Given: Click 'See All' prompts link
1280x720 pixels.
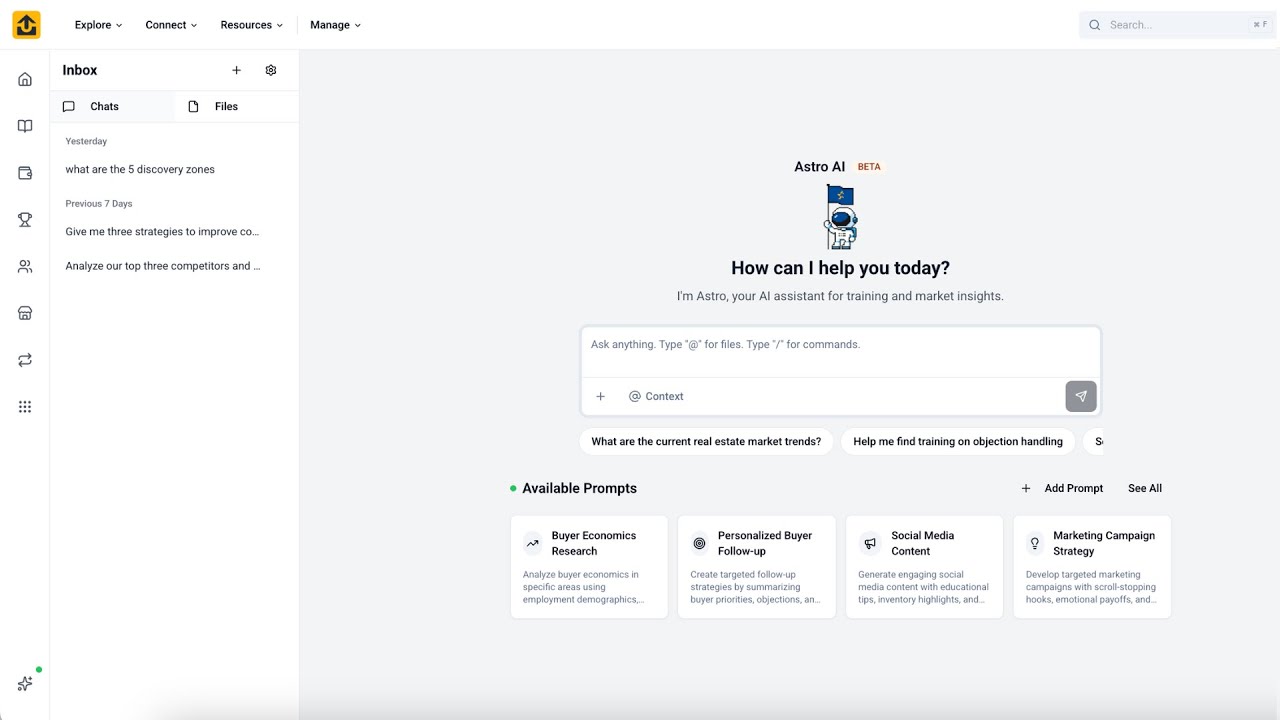Looking at the screenshot, I should point(1145,488).
